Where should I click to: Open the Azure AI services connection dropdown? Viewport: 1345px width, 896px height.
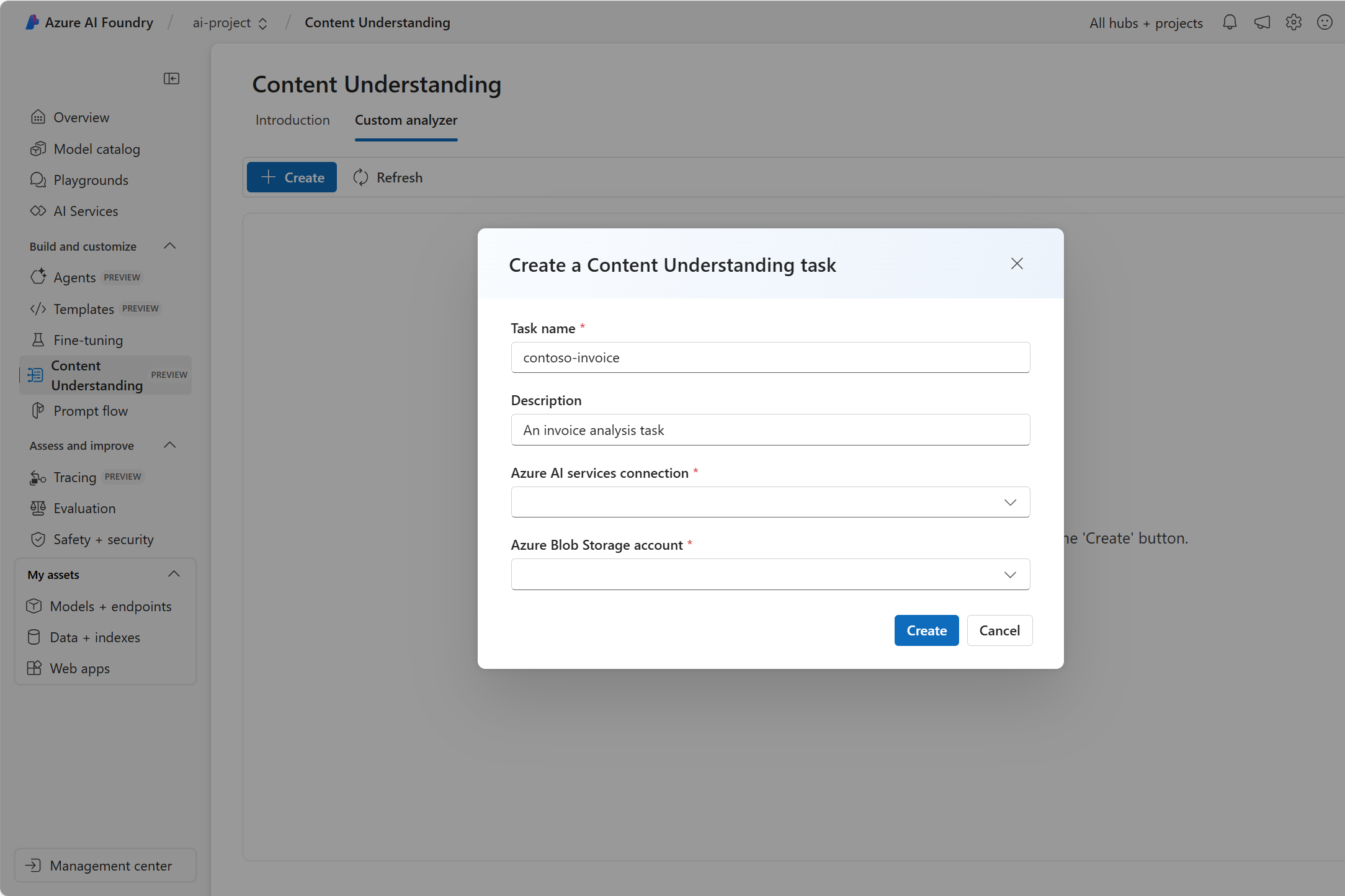point(771,502)
